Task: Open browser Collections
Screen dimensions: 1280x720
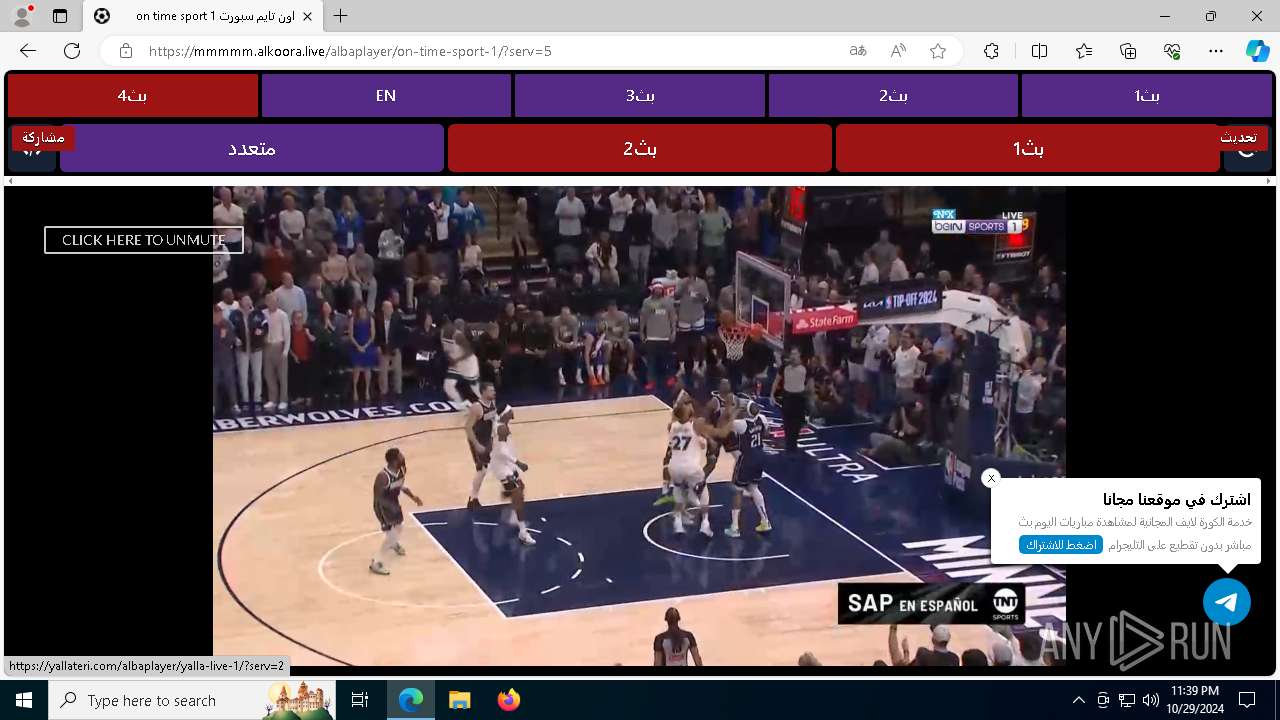Action: click(x=1128, y=51)
